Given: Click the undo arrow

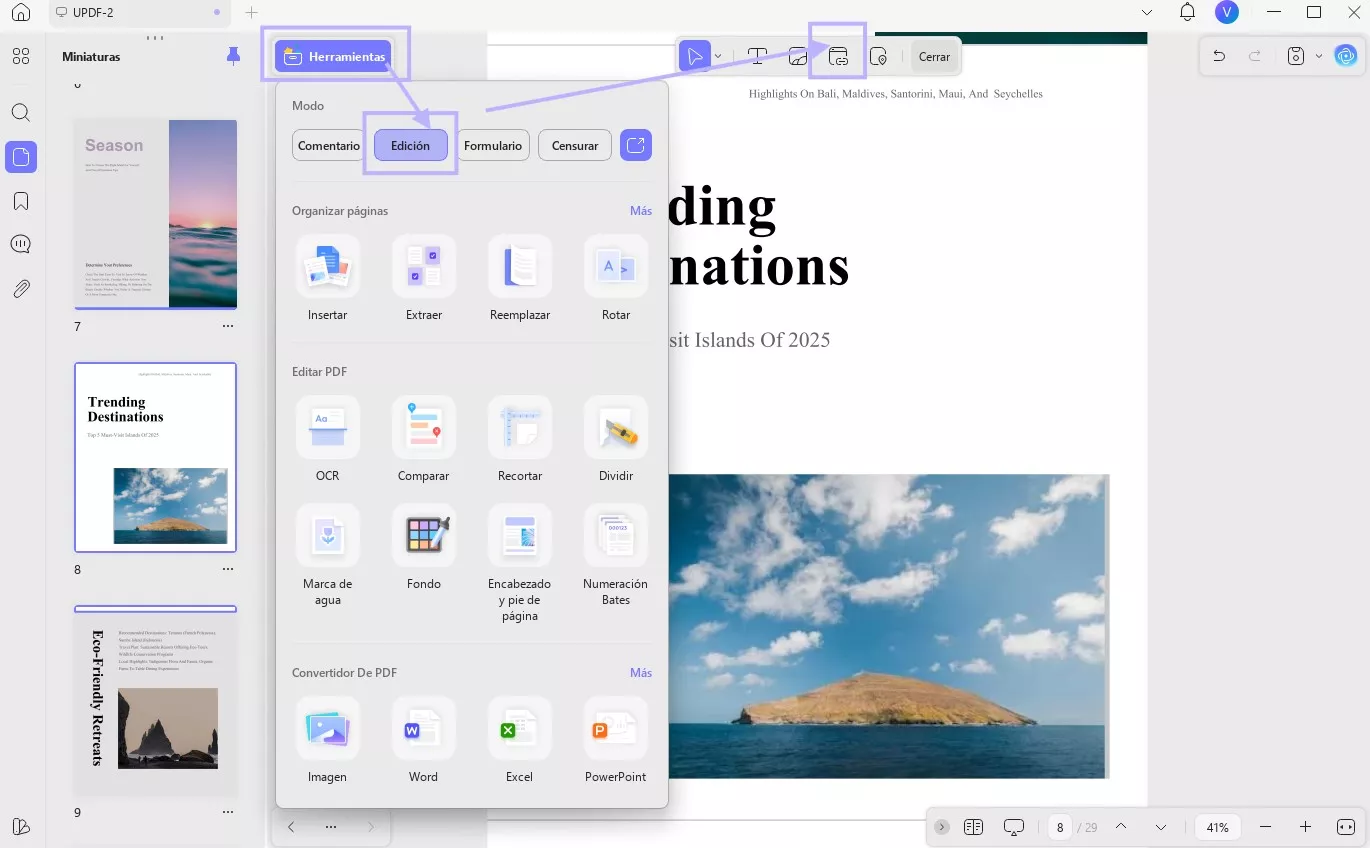Looking at the screenshot, I should (x=1219, y=56).
